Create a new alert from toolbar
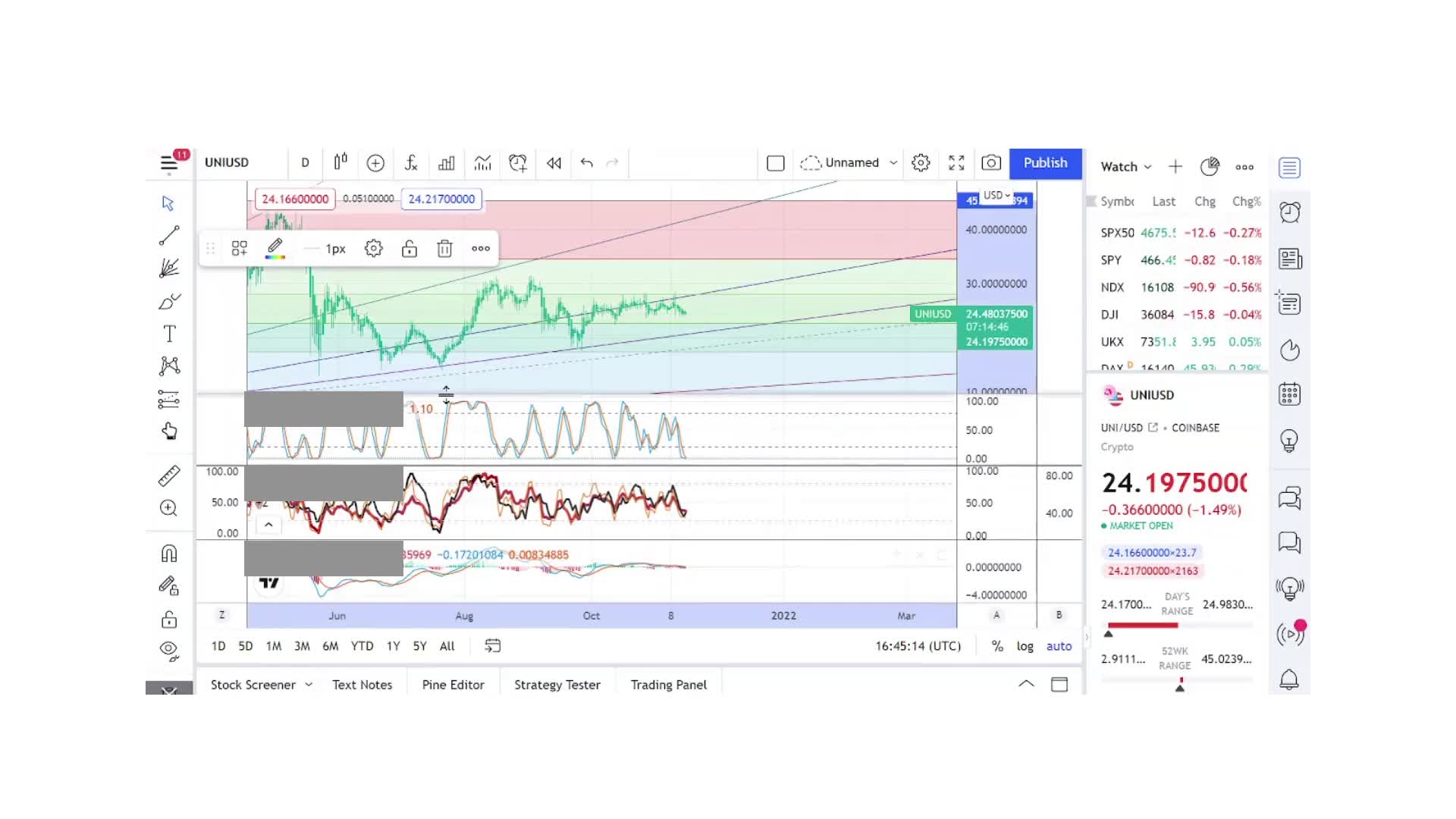This screenshot has height=819, width=1456. pos(518,163)
